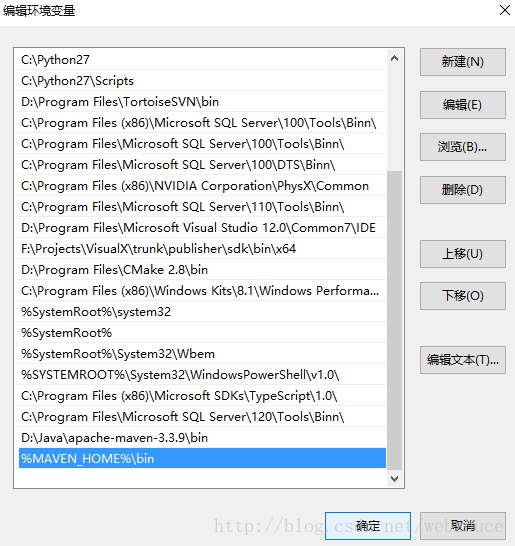Open 编辑文本(T)... text editor
515x546 pixels.
pyautogui.click(x=462, y=360)
